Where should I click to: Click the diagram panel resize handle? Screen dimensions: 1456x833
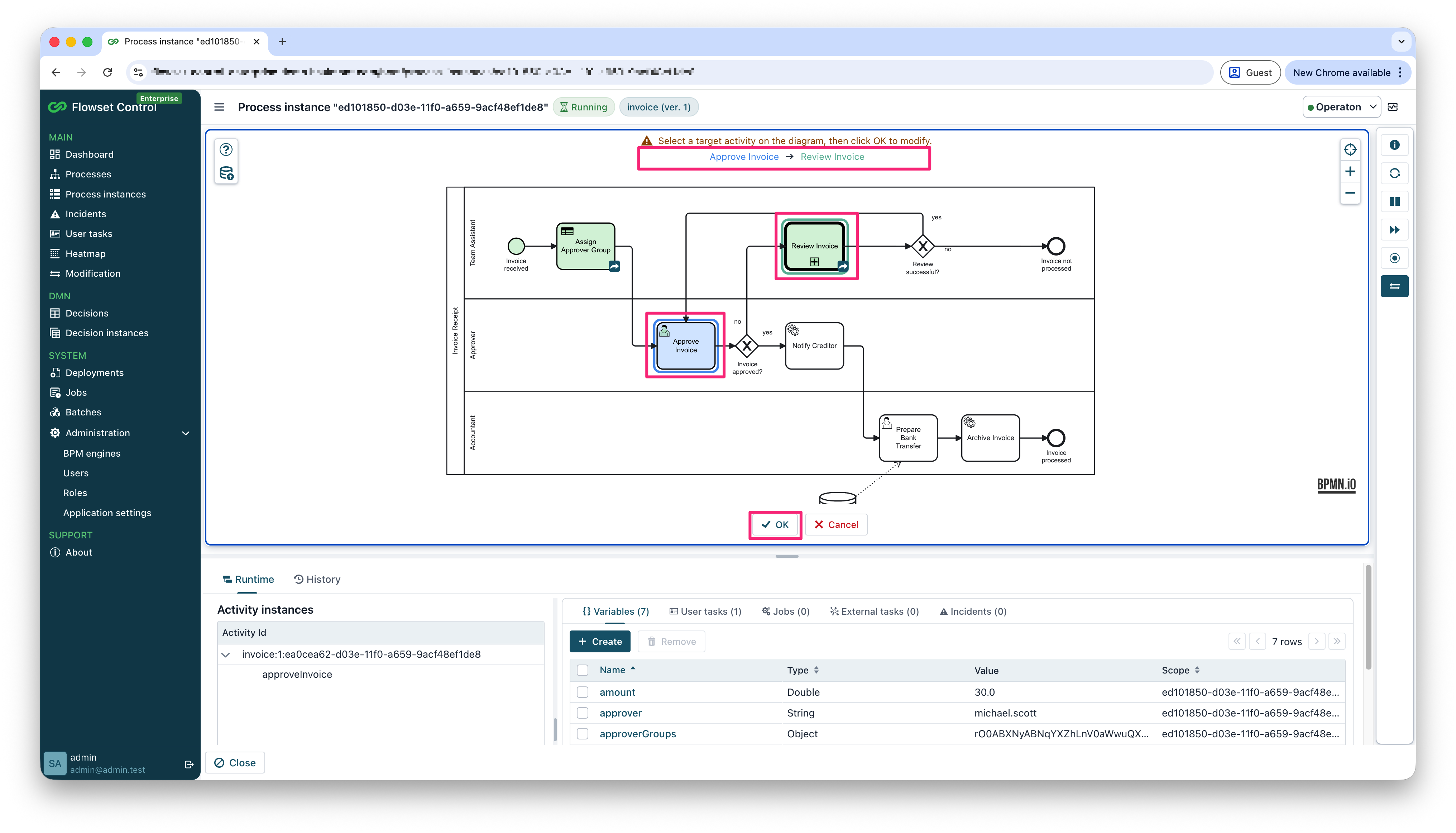coord(786,556)
